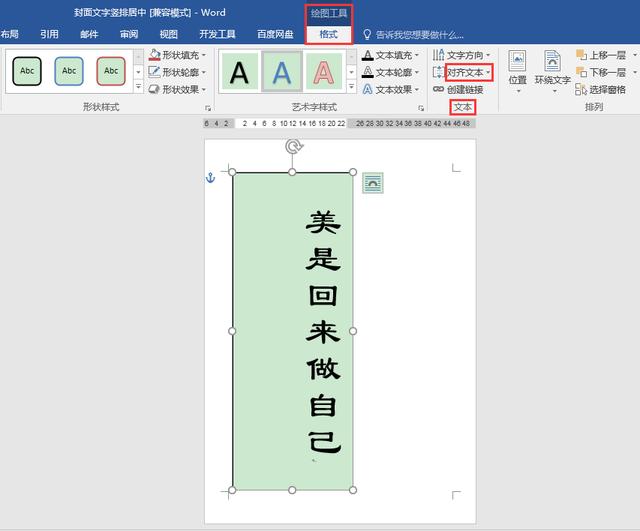640x531 pixels.
Task: Click the right-middle sizing handle of text box
Action: tap(353, 331)
